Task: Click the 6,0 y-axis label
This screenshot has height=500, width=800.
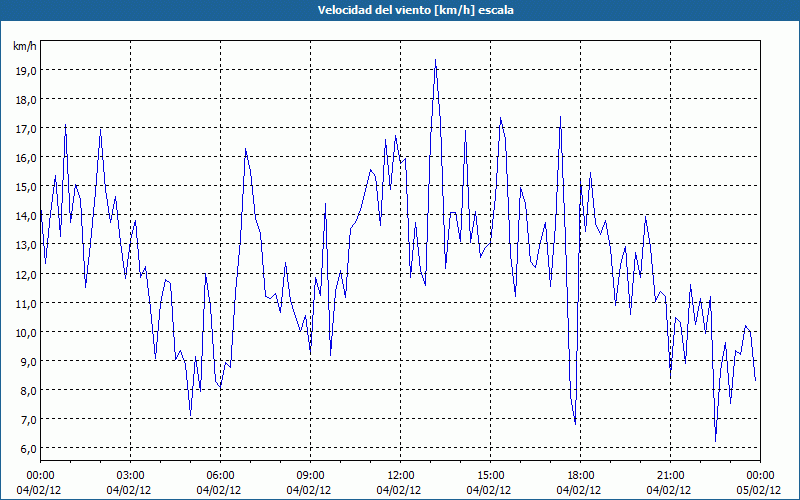Action: click(x=28, y=449)
